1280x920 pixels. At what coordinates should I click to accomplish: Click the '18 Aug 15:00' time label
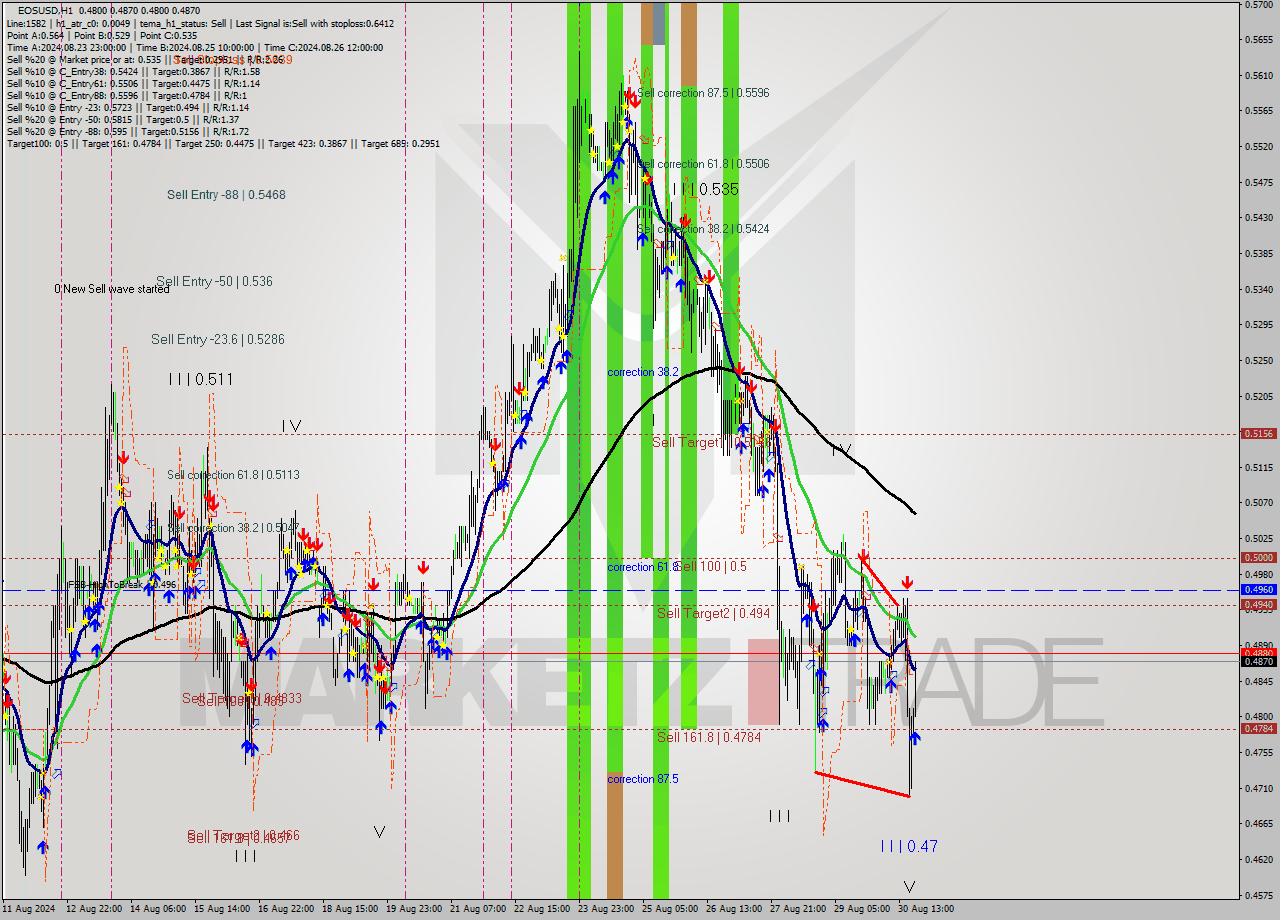pyautogui.click(x=351, y=909)
